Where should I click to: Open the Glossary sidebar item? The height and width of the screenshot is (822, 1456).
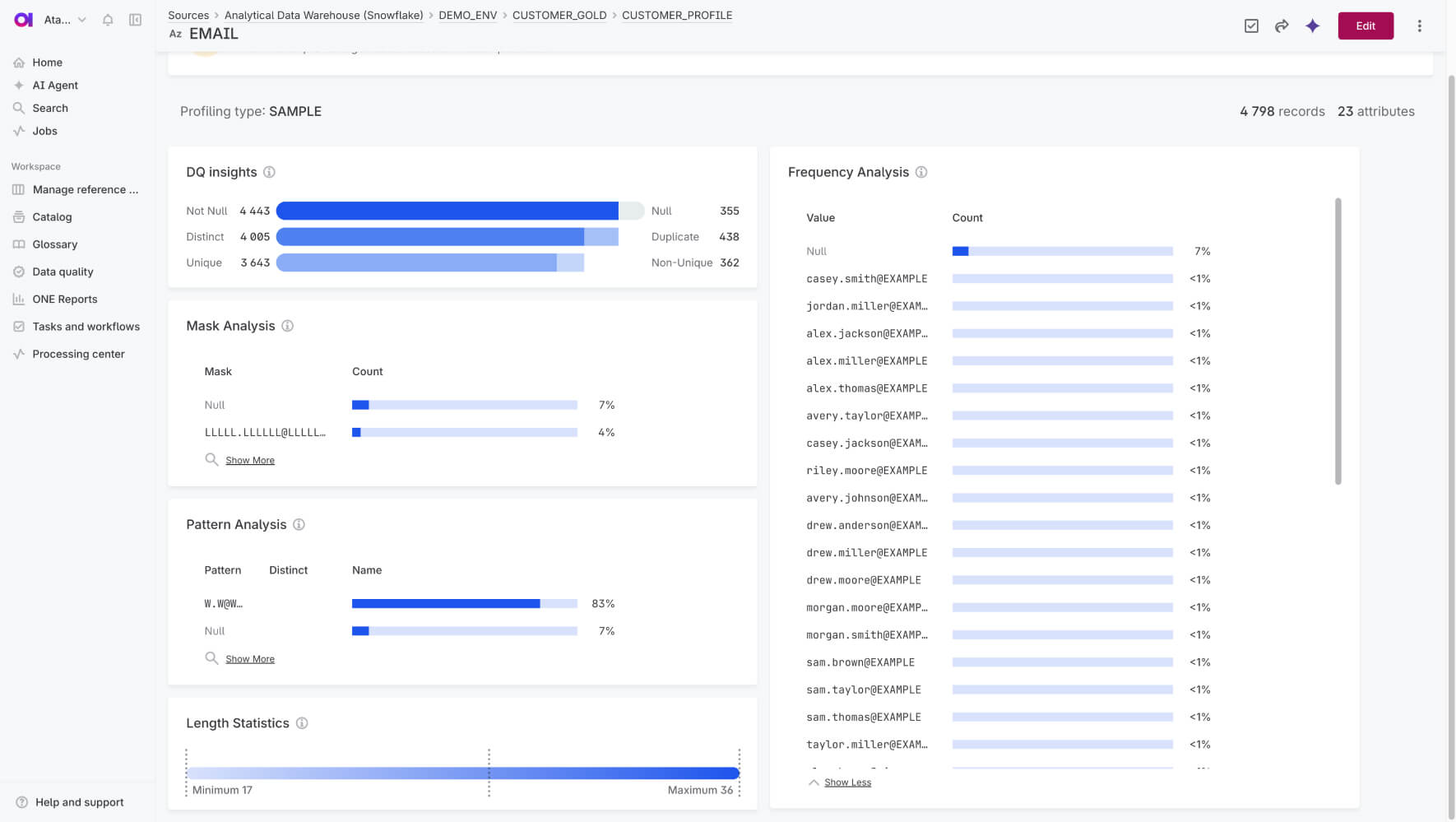[54, 244]
